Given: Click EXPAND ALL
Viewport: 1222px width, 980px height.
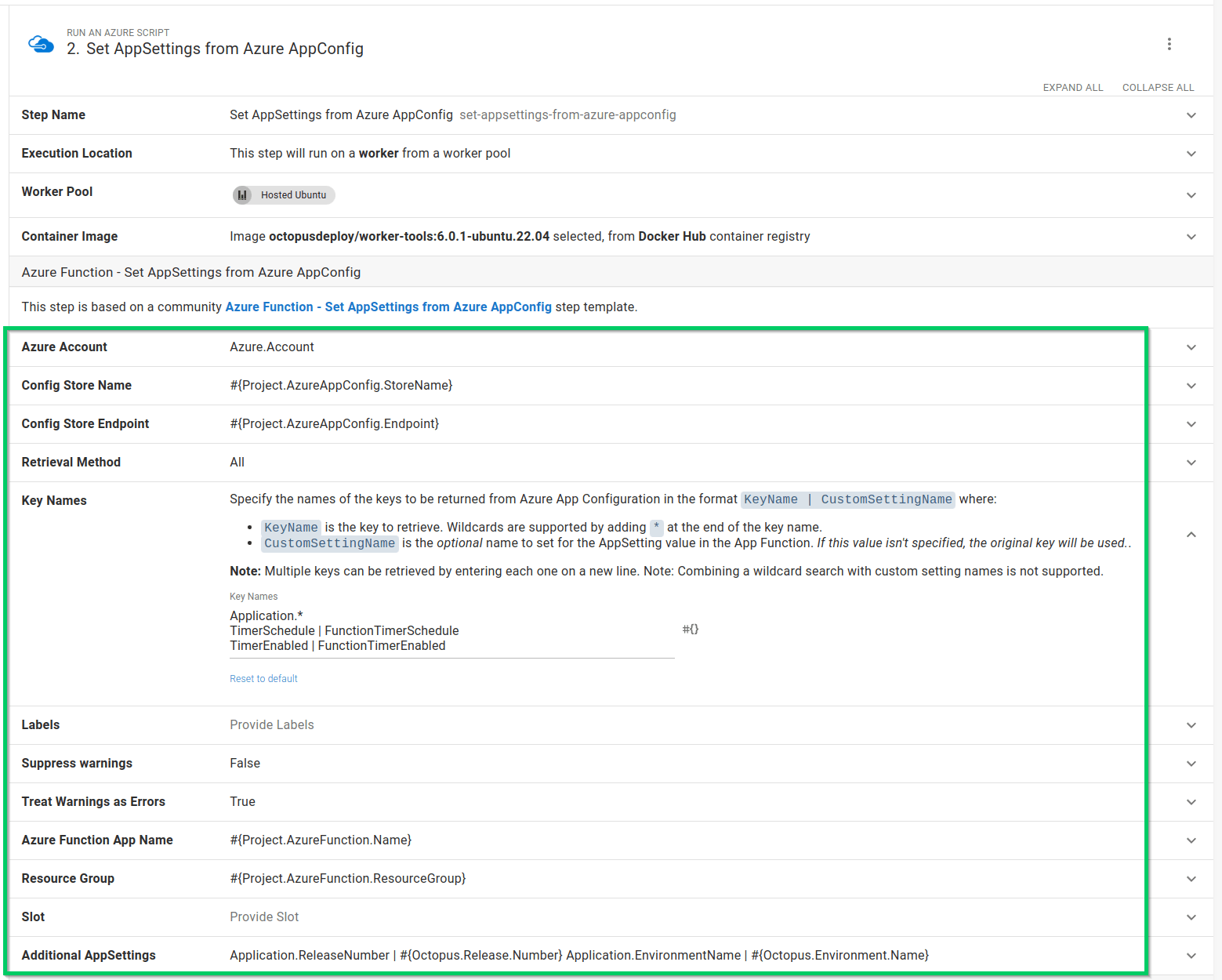Looking at the screenshot, I should tap(1073, 87).
